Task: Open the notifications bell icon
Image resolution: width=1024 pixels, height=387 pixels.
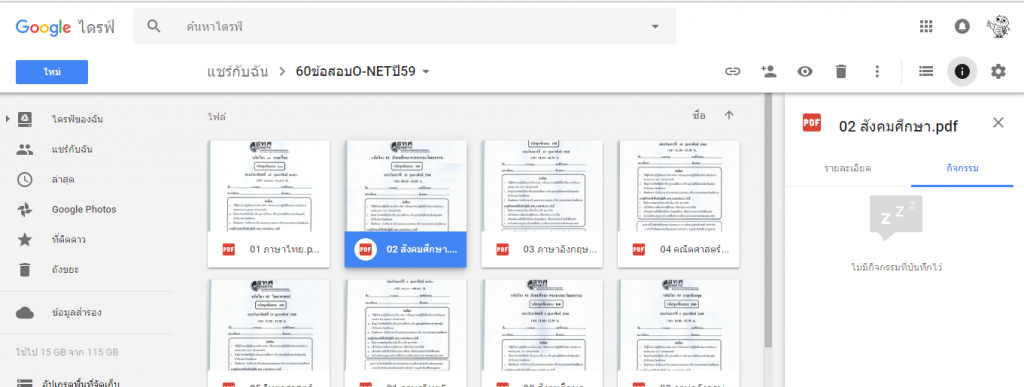Action: point(962,26)
